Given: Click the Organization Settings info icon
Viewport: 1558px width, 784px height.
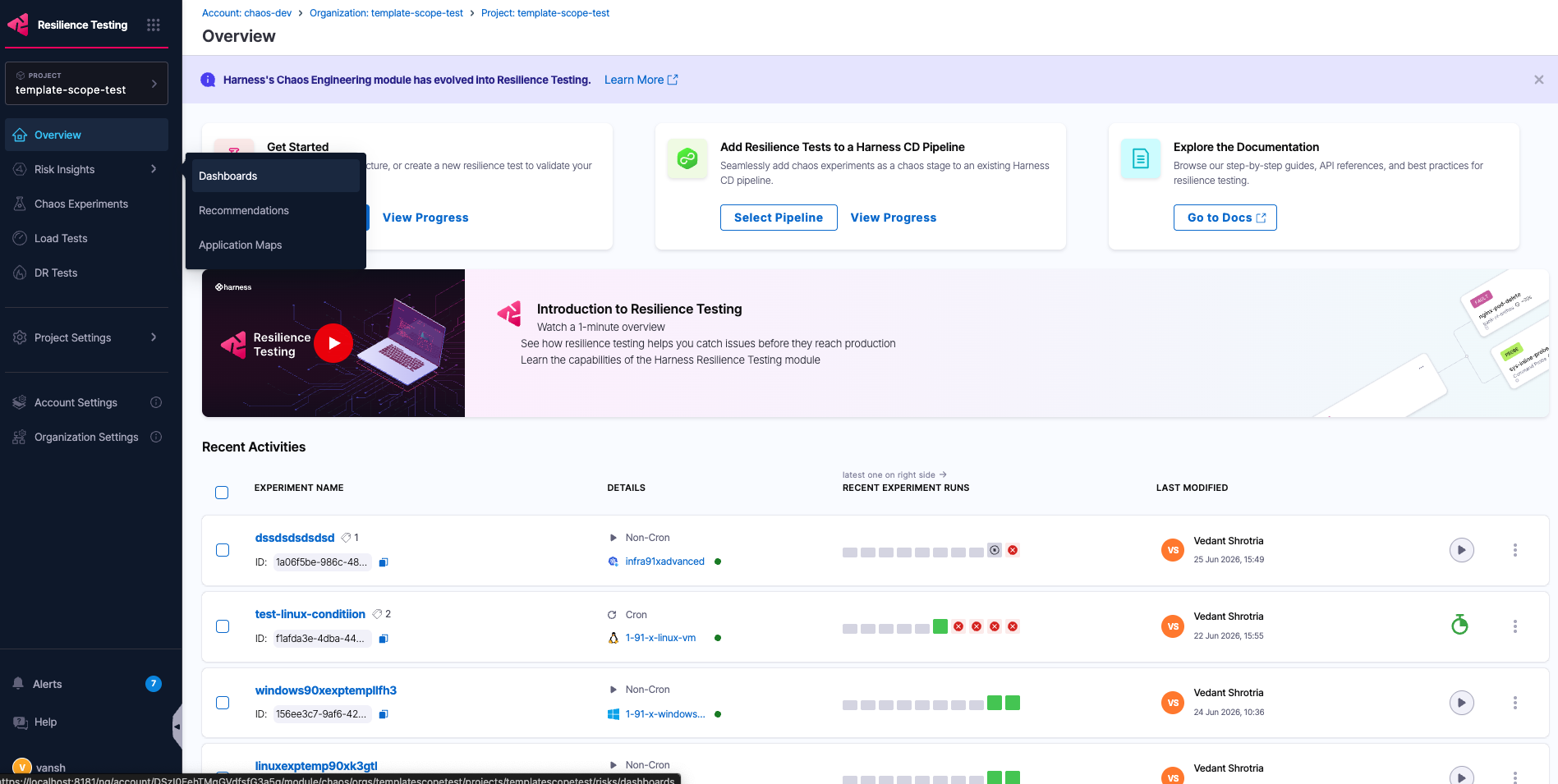Looking at the screenshot, I should (x=156, y=437).
